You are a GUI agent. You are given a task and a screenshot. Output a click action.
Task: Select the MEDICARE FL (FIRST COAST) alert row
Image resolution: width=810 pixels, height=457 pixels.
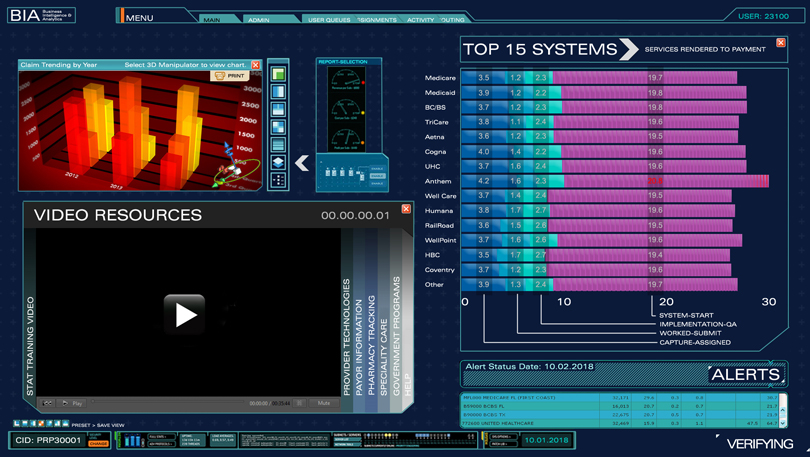pos(620,398)
